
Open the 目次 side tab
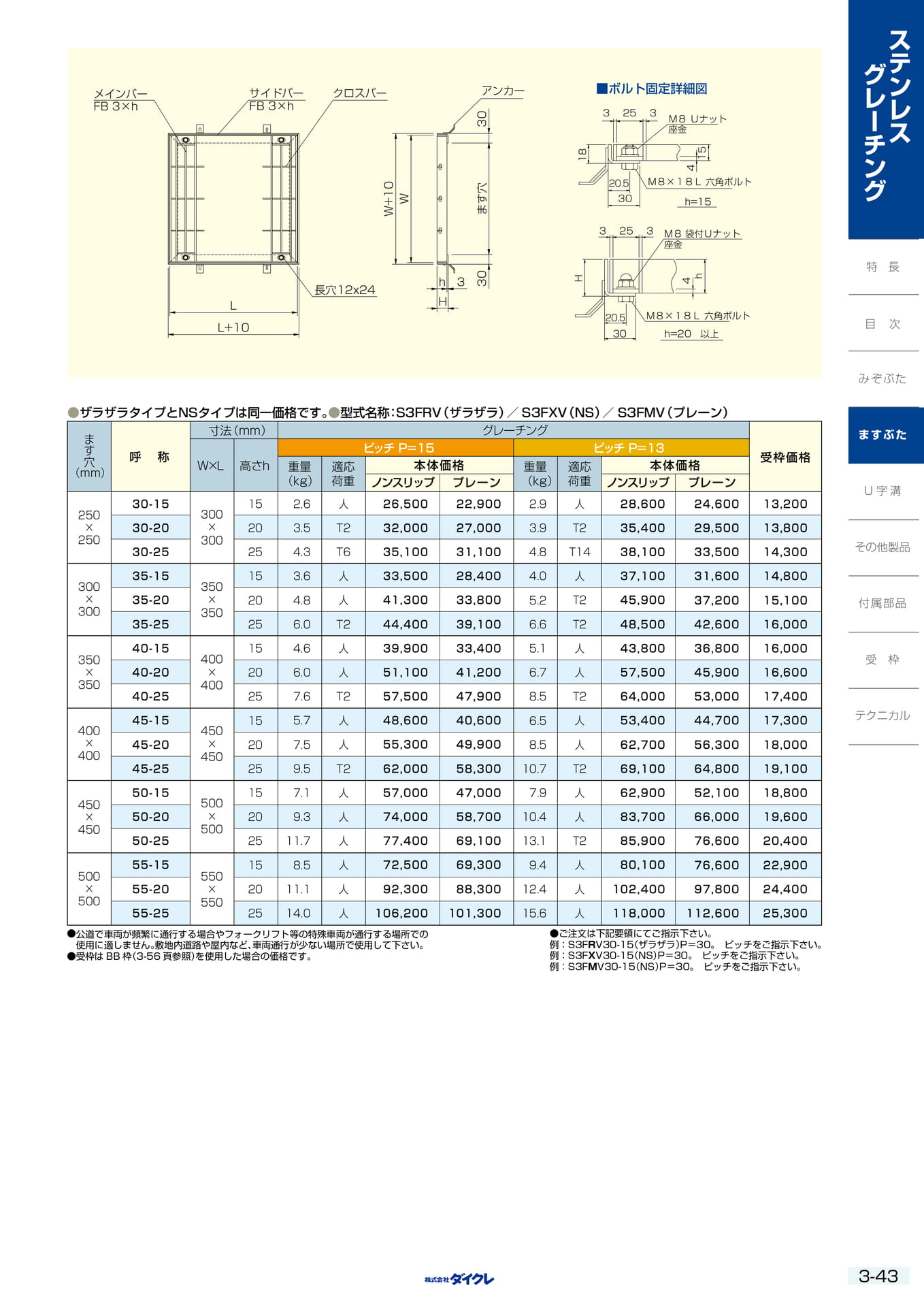(882, 323)
